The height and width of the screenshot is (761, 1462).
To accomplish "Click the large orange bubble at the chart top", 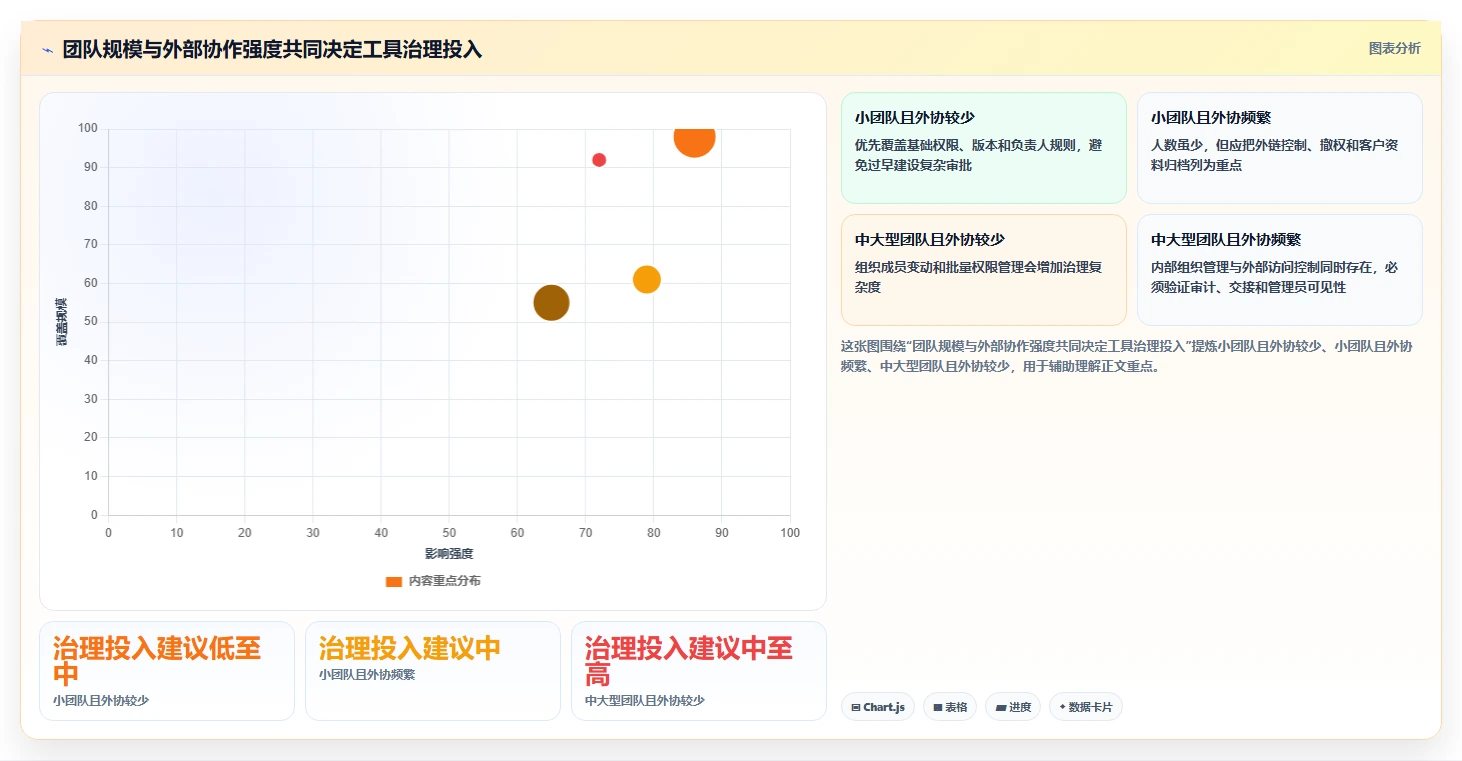I will (x=694, y=139).
